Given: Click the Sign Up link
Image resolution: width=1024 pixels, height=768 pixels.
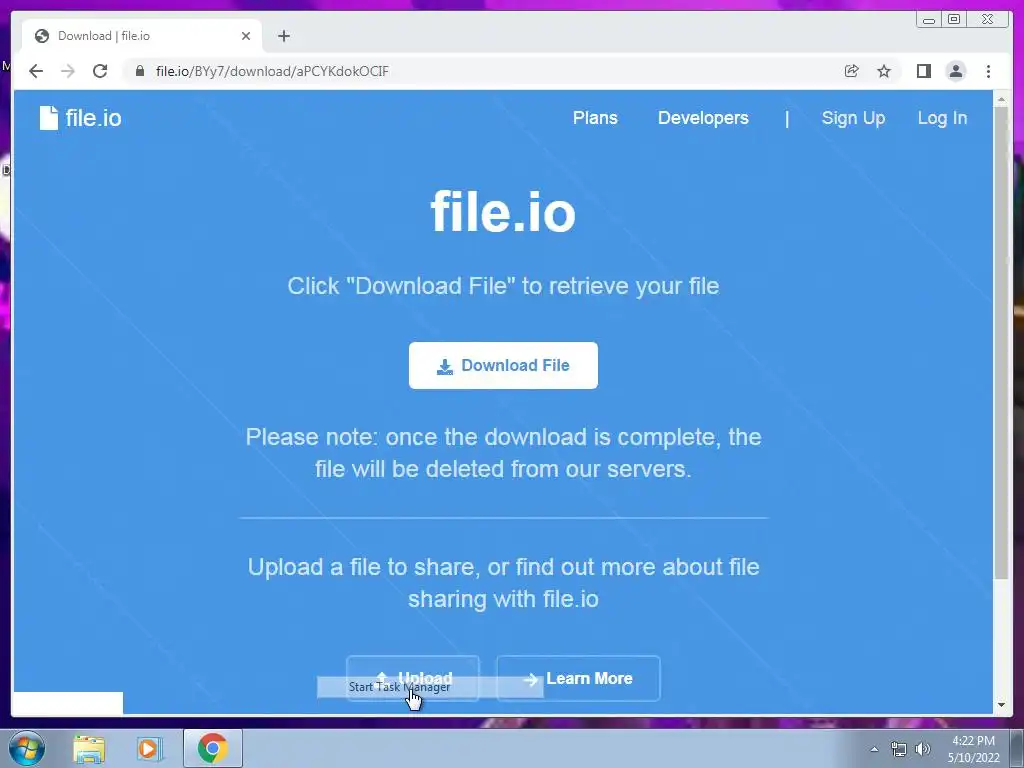Looking at the screenshot, I should click(853, 118).
